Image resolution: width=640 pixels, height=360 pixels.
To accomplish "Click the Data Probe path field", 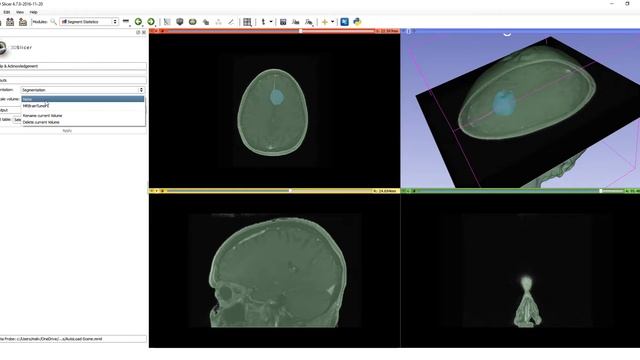I will [x=73, y=339].
